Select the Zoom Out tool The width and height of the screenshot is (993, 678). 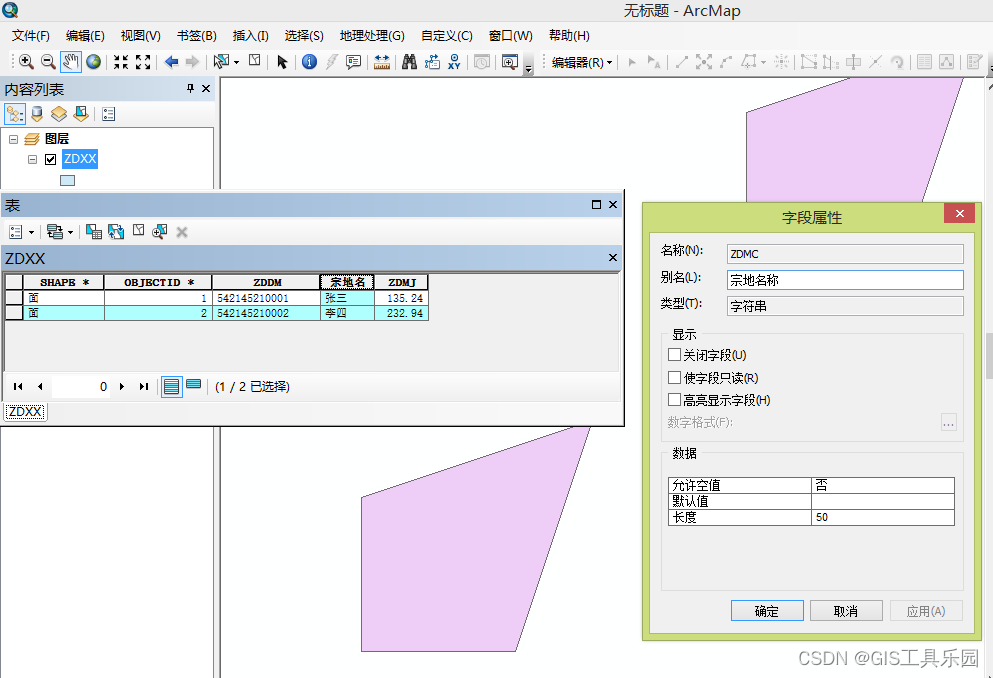[x=48, y=61]
